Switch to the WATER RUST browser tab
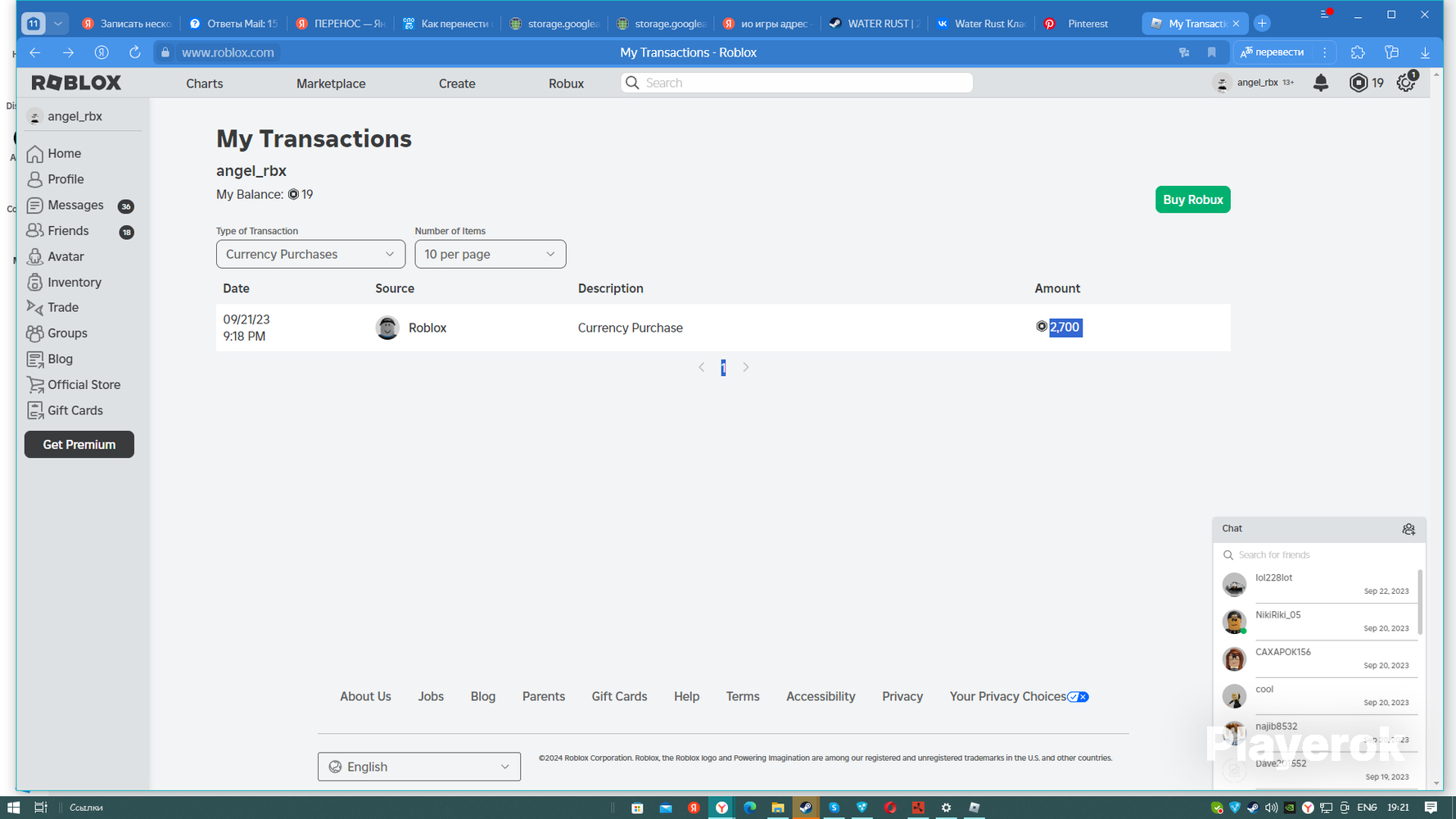 pos(875,24)
